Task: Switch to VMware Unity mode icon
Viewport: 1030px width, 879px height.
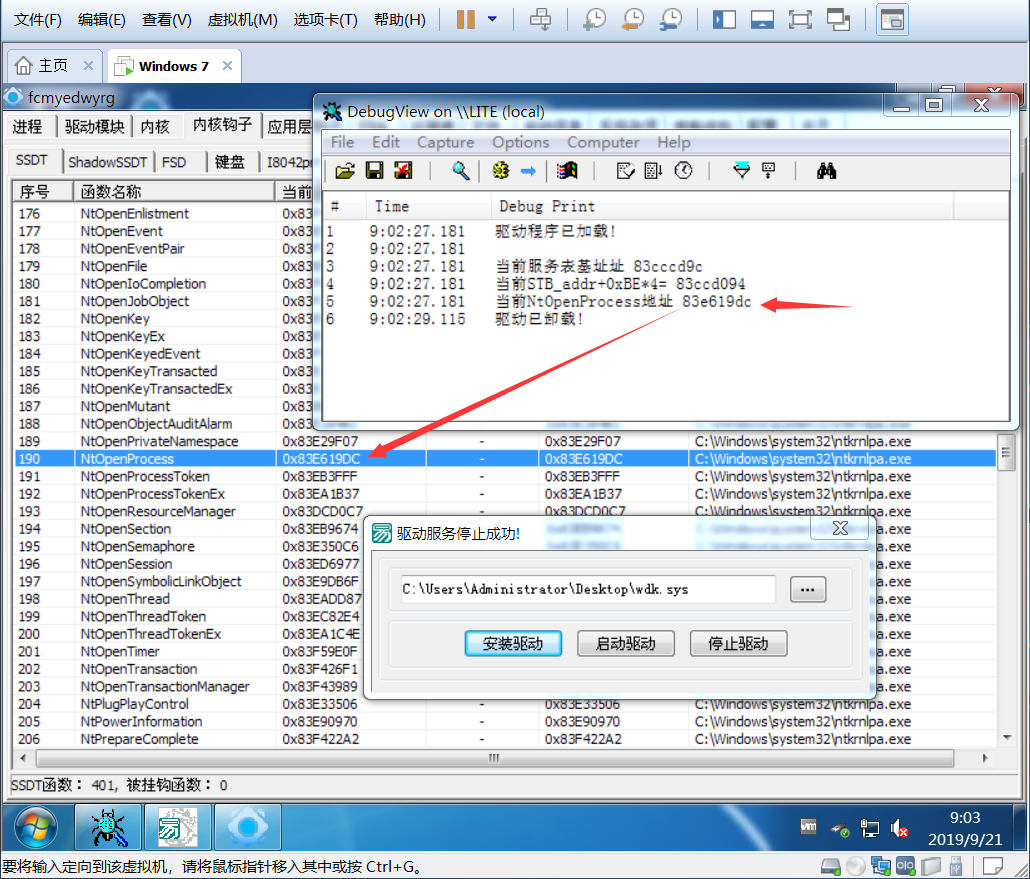Action: (x=839, y=20)
